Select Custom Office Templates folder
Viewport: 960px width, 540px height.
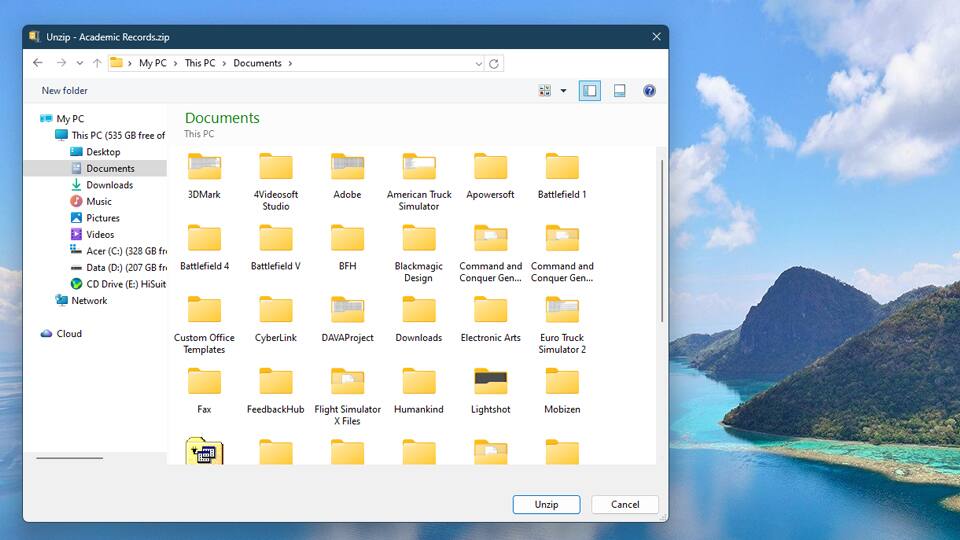click(204, 325)
